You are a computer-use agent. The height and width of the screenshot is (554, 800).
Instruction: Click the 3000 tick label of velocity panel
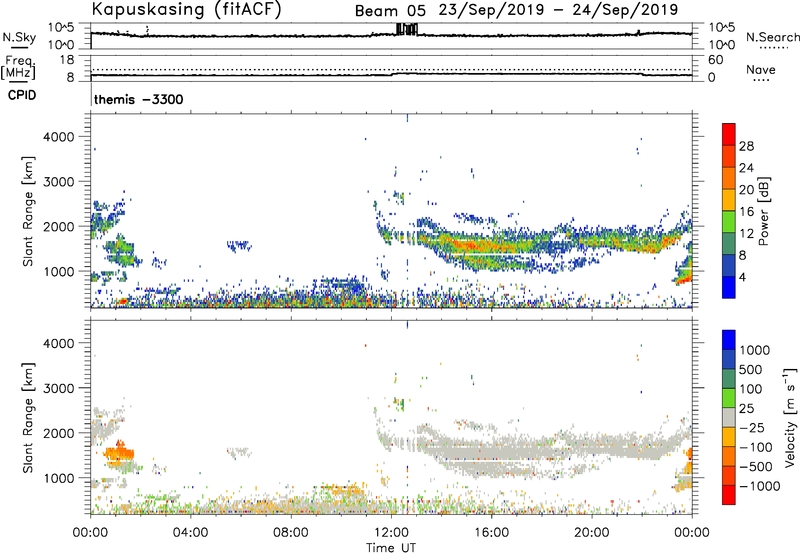tap(58, 388)
